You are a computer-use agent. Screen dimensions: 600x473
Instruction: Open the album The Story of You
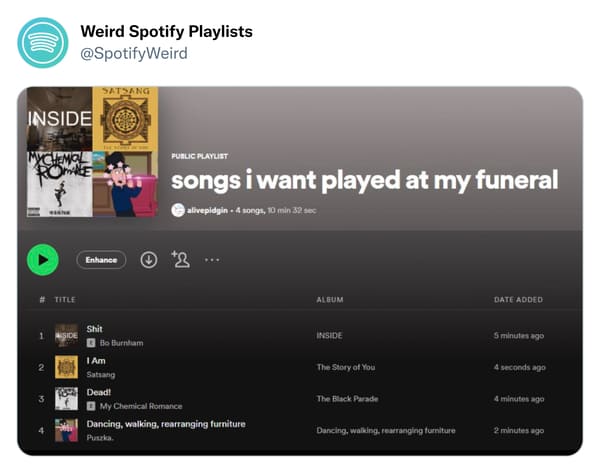pos(346,367)
